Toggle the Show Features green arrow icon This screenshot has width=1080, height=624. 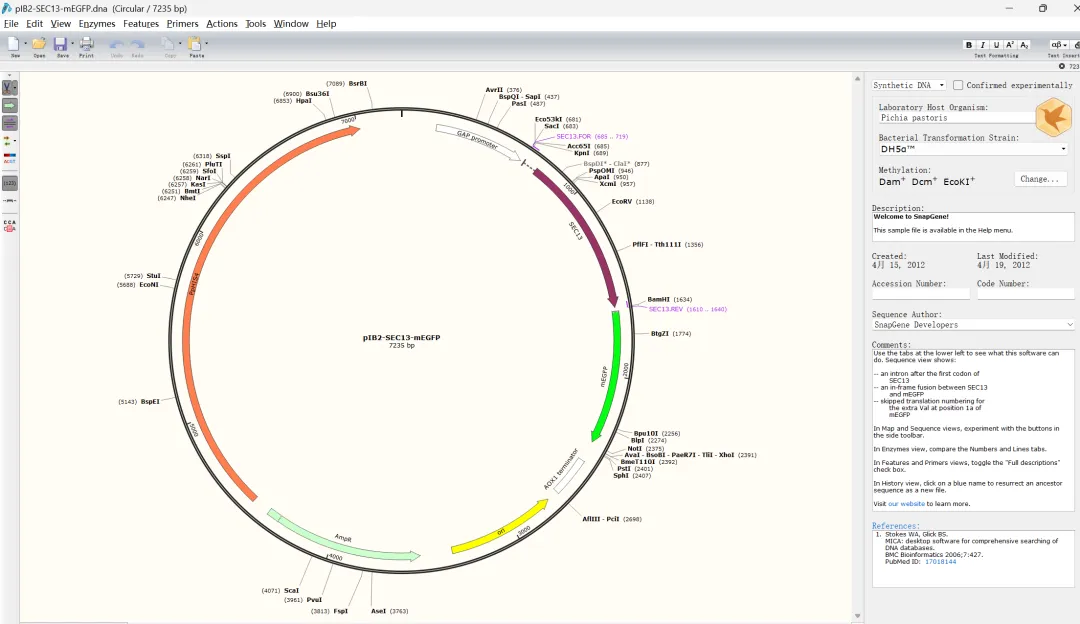10,105
